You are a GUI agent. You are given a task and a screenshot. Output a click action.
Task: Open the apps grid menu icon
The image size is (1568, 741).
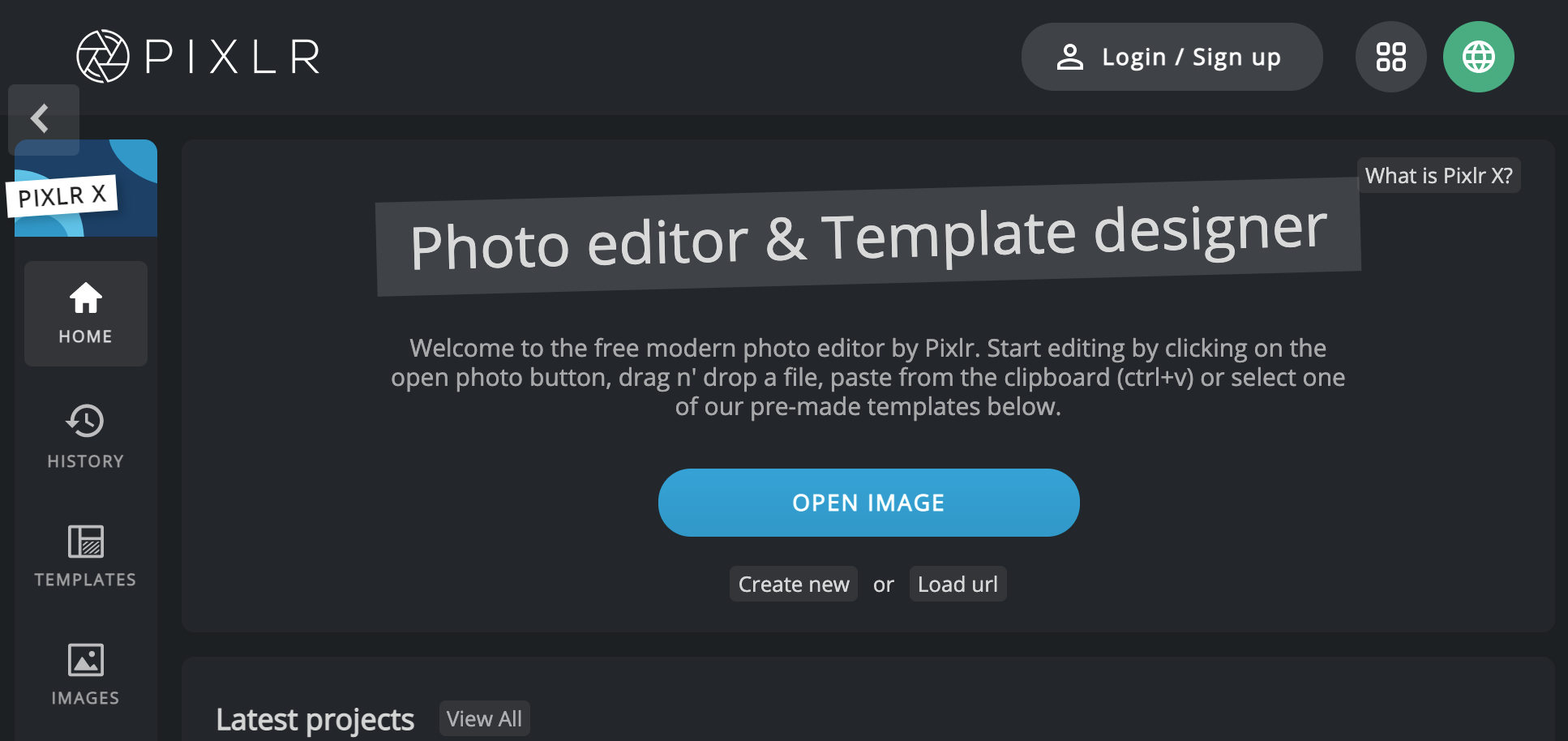[1390, 57]
